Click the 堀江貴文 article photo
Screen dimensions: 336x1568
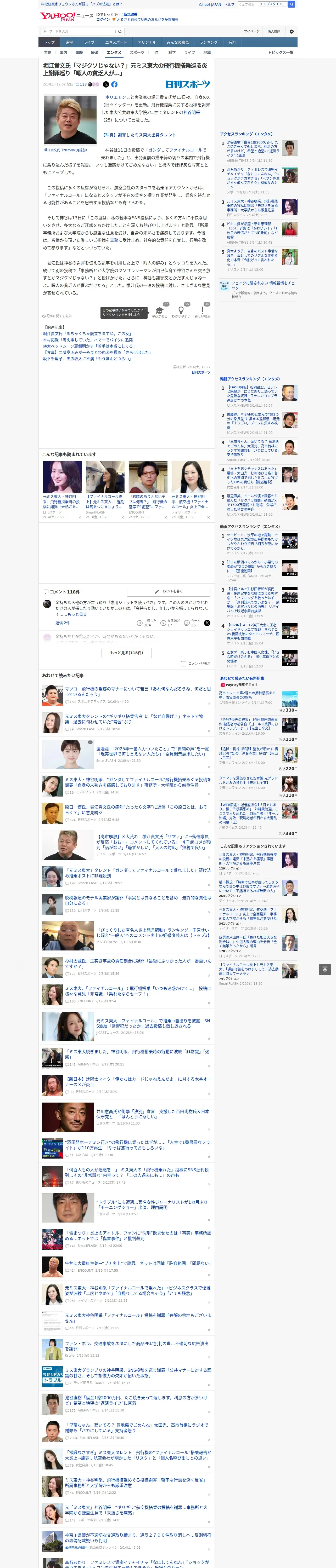(x=70, y=119)
